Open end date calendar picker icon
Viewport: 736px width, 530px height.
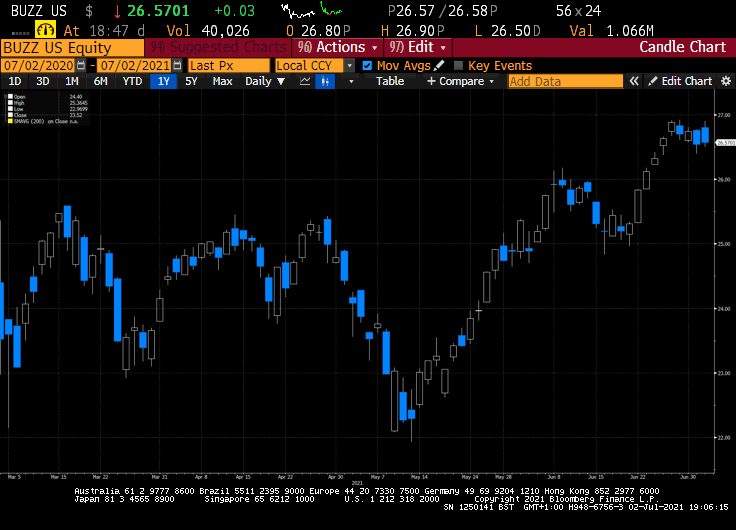pyautogui.click(x=177, y=65)
